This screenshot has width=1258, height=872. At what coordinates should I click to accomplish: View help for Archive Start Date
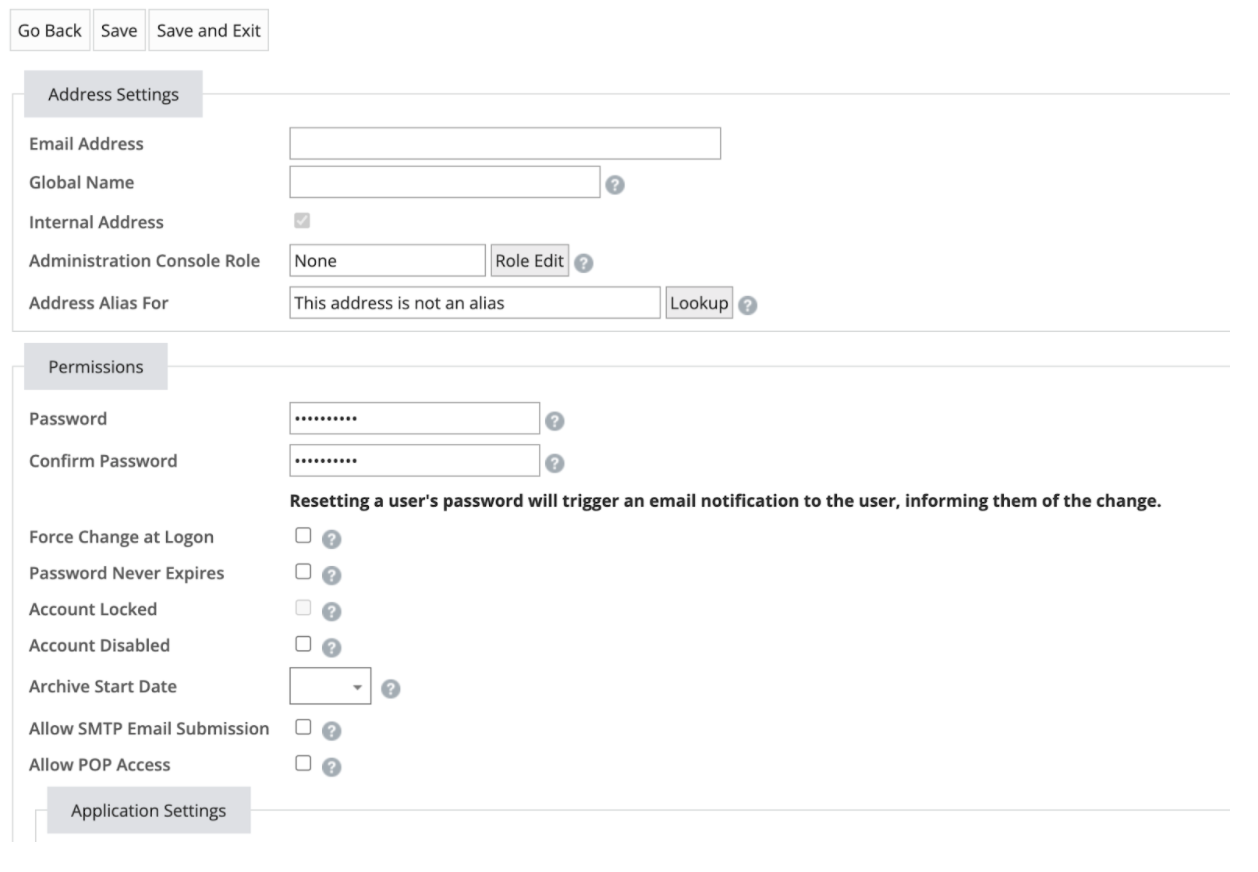pyautogui.click(x=392, y=687)
